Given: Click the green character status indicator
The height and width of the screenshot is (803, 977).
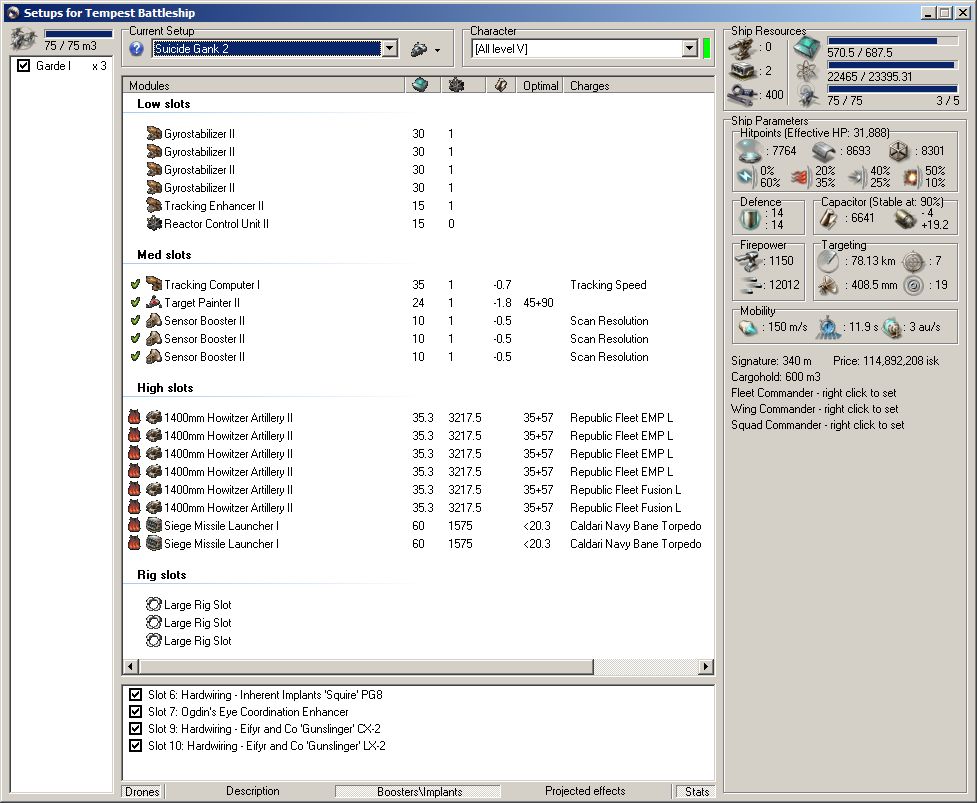Looking at the screenshot, I should (706, 49).
